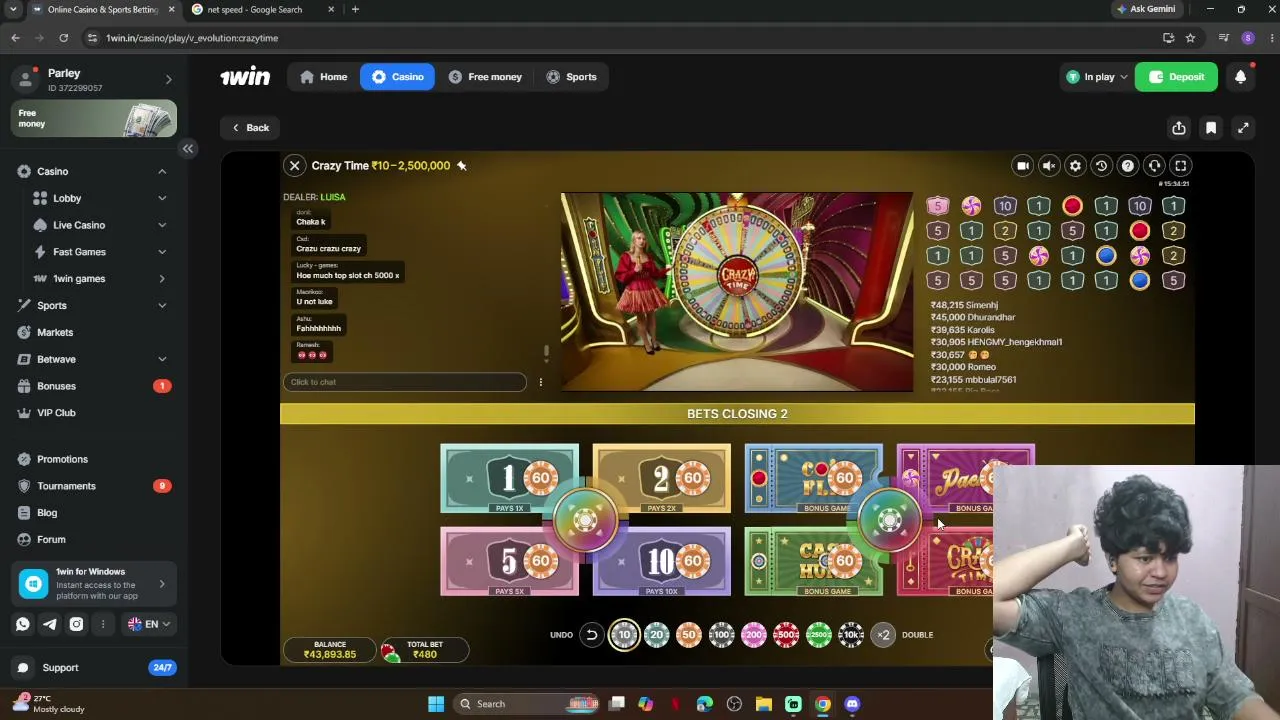Place a bet on number 1

(x=509, y=479)
